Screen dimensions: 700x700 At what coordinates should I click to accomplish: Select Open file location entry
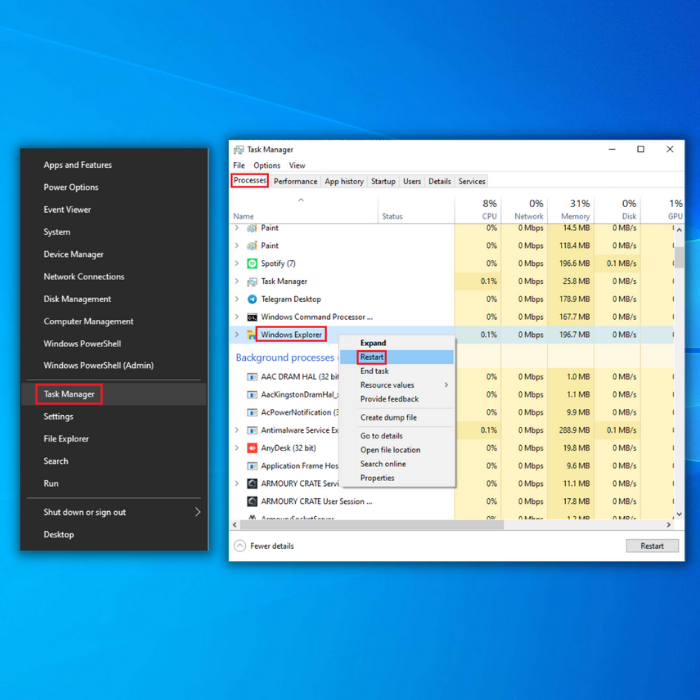coord(397,450)
